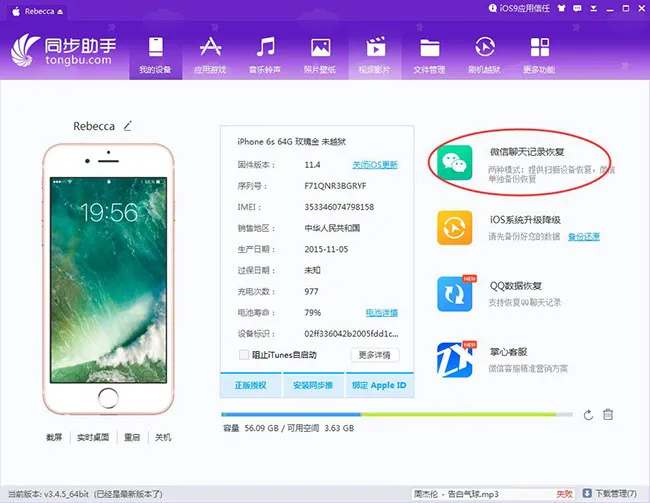The height and width of the screenshot is (503, 650).
Task: Open the 掌心客服 service icon
Action: click(x=454, y=360)
